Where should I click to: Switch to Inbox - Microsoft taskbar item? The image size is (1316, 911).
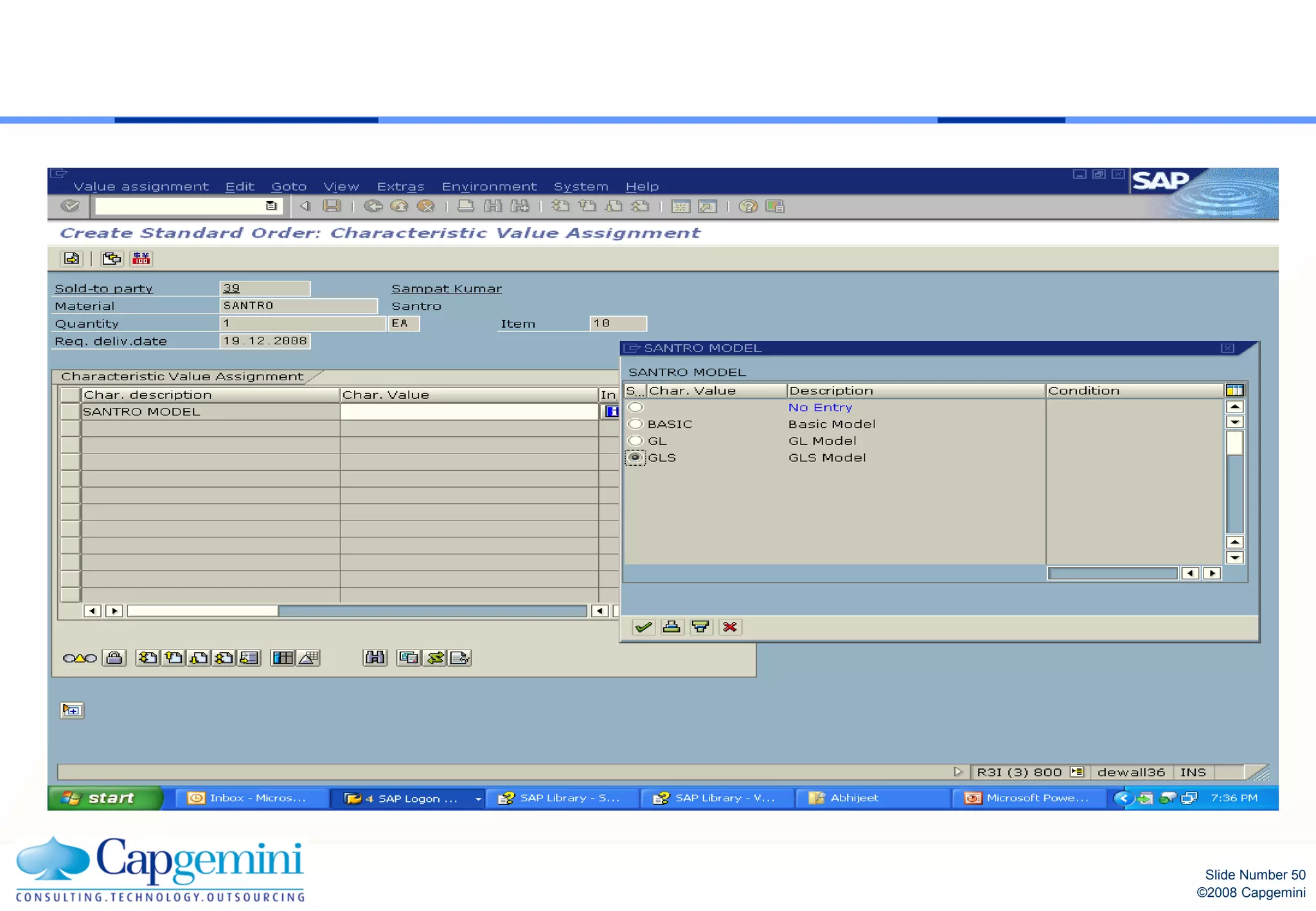coord(251,798)
